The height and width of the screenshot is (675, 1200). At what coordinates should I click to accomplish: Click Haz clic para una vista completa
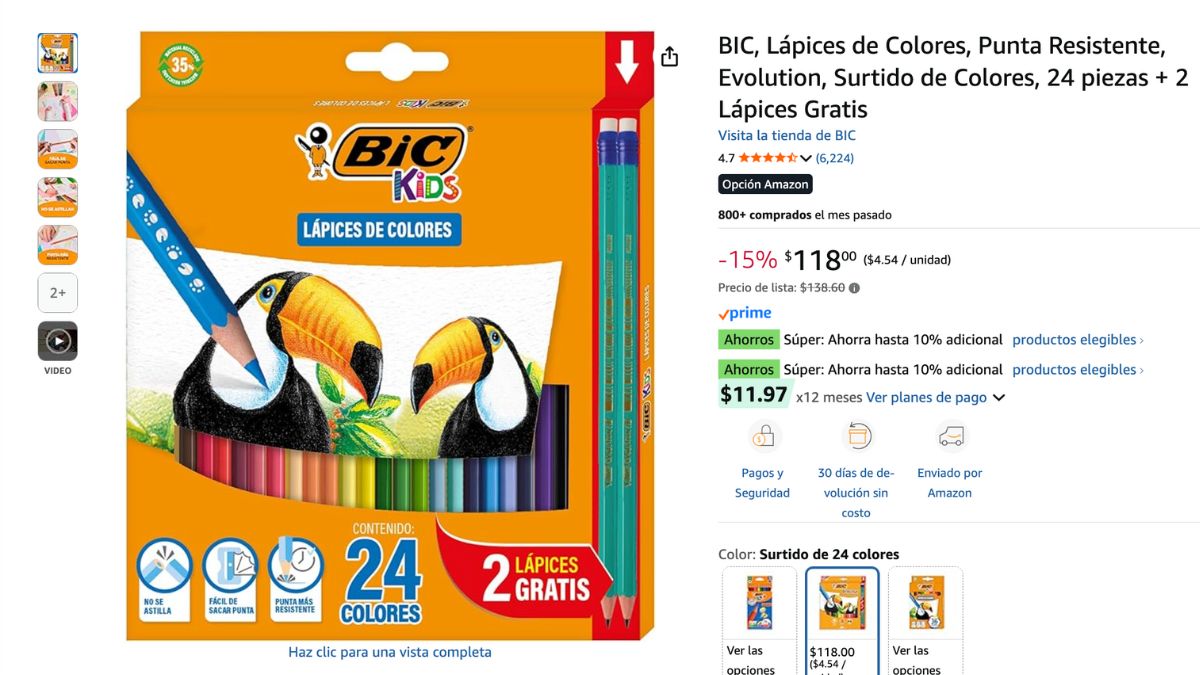click(x=390, y=652)
